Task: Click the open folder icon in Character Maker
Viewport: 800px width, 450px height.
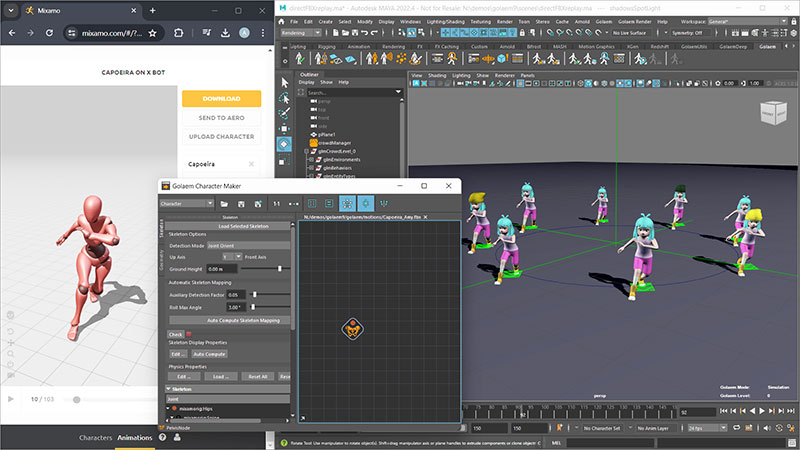Action: [x=225, y=203]
